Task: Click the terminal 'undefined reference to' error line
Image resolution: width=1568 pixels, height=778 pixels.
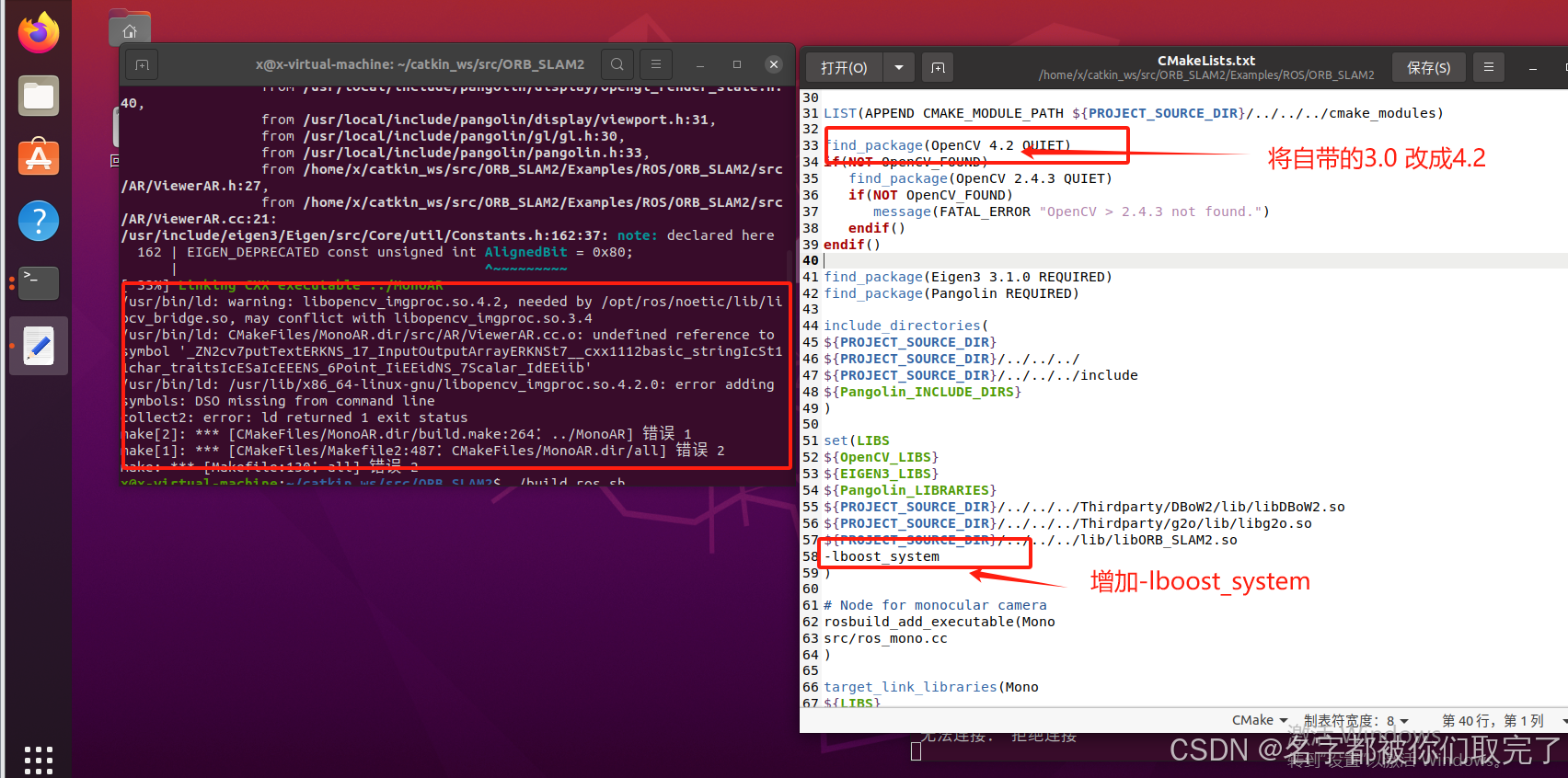Action: 452,351
